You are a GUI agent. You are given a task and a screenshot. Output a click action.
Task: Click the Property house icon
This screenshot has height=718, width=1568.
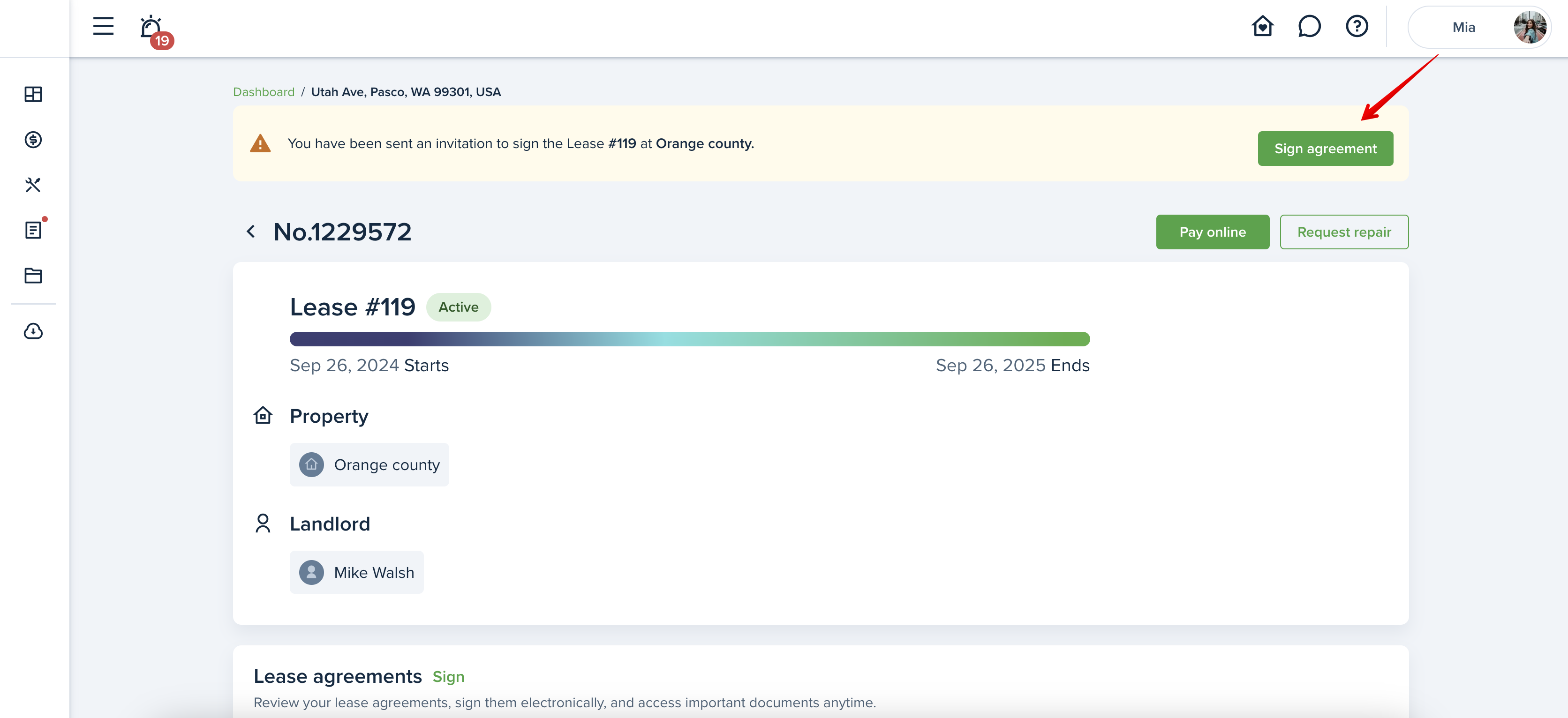click(263, 416)
